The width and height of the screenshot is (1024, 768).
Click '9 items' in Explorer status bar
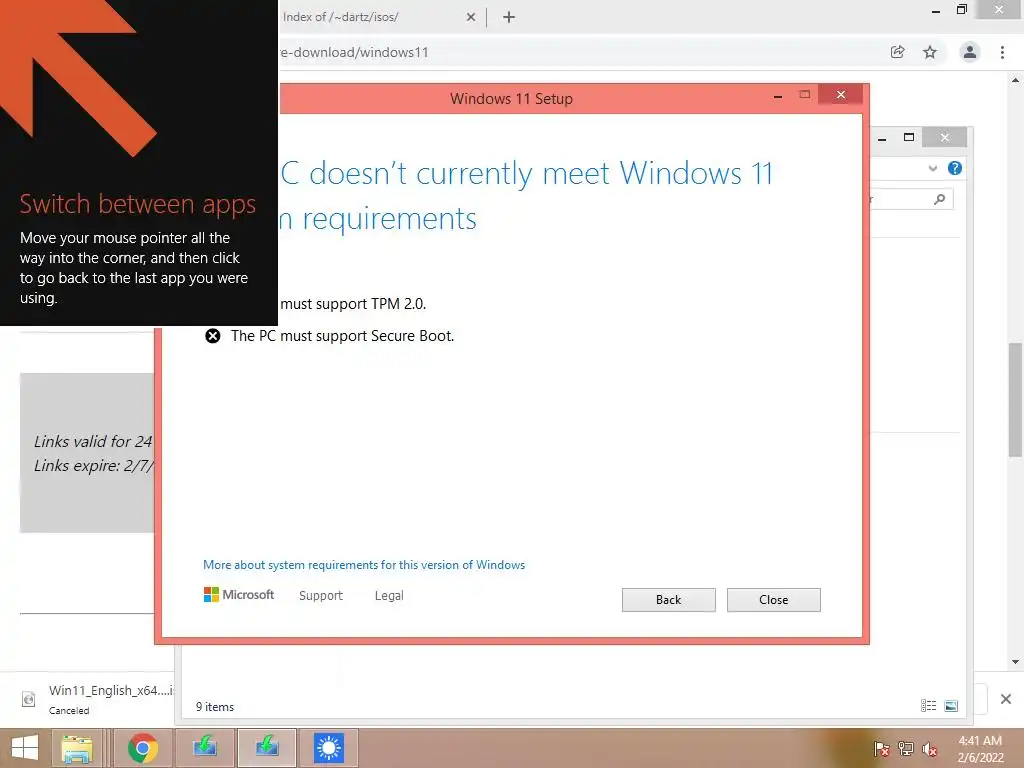tap(215, 707)
